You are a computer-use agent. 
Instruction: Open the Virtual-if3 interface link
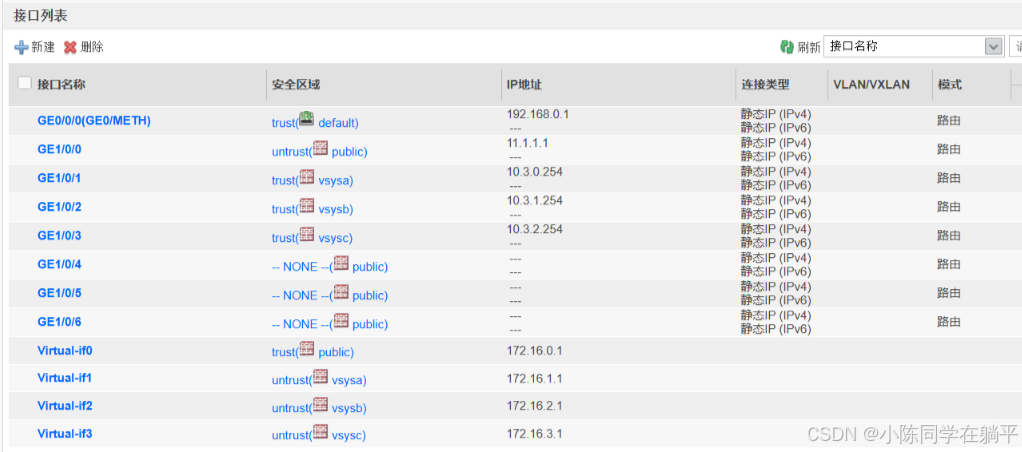pos(65,433)
